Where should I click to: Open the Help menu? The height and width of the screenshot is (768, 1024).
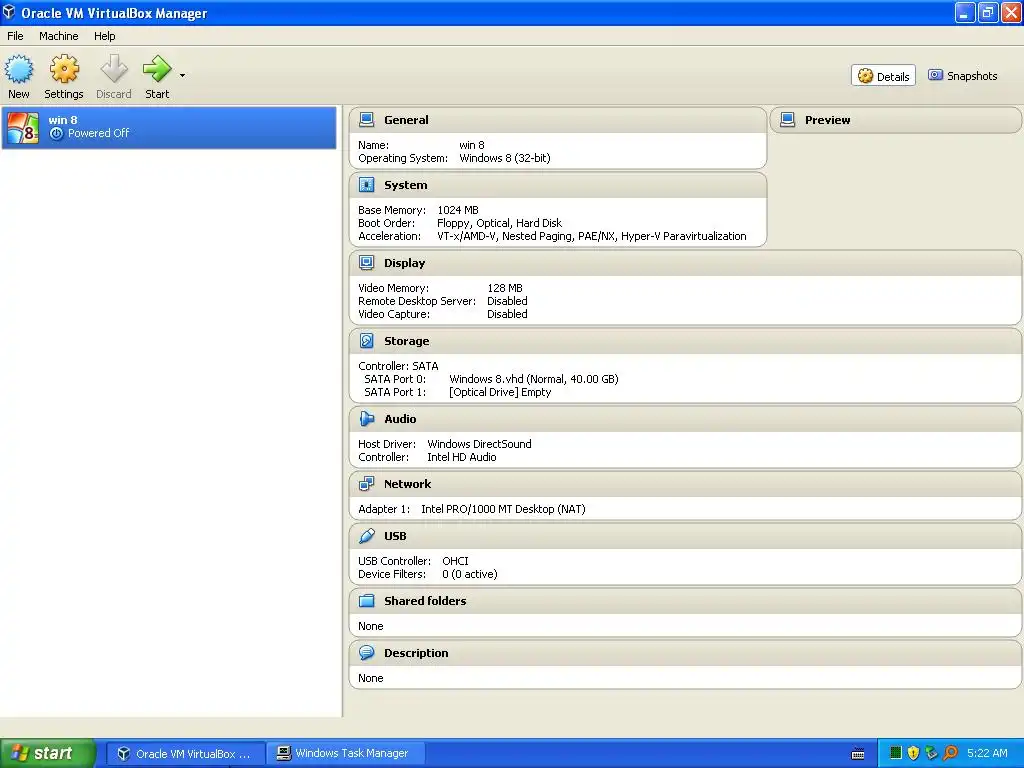point(104,36)
